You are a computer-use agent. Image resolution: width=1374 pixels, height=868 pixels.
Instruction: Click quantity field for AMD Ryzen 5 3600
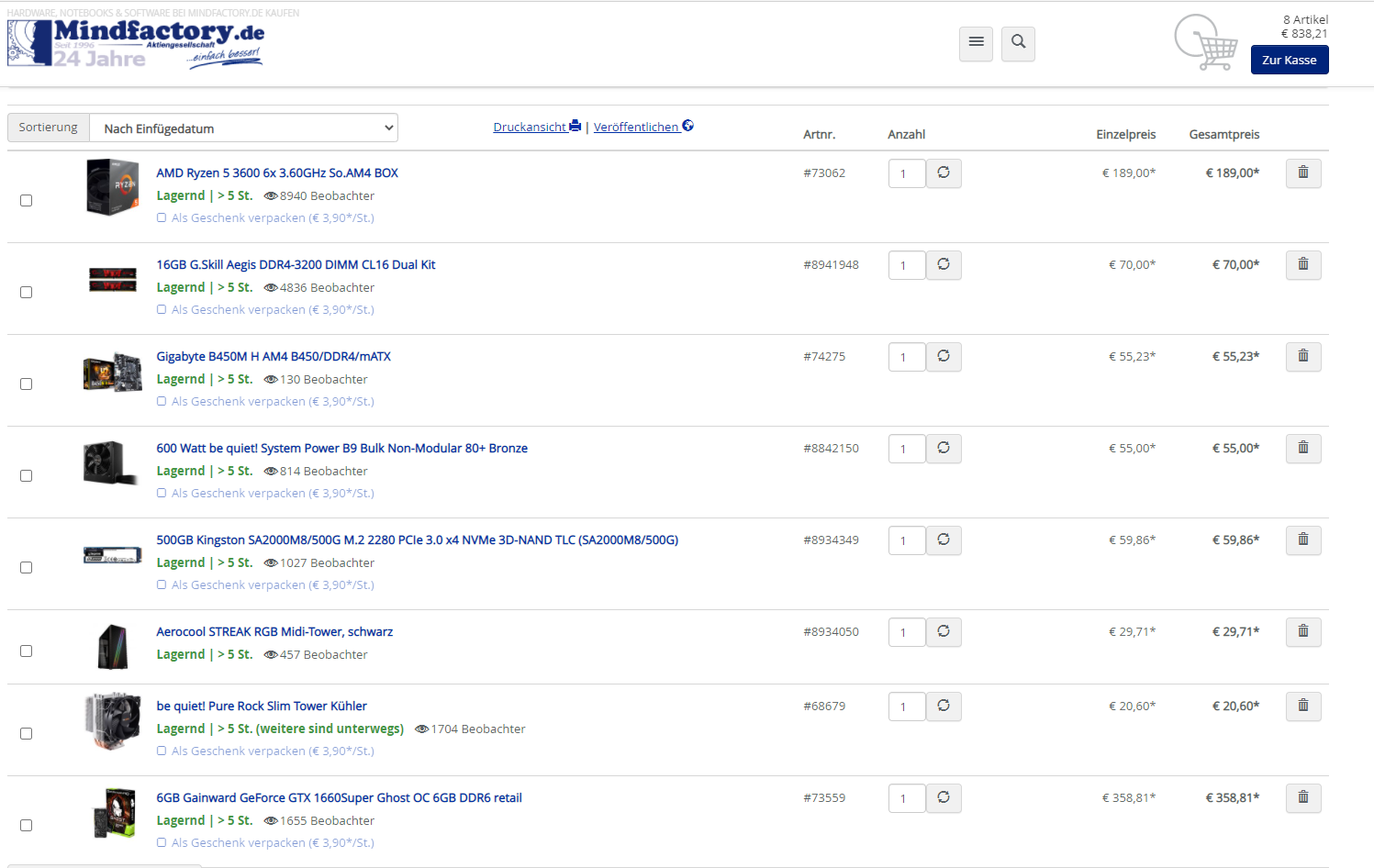(x=907, y=173)
